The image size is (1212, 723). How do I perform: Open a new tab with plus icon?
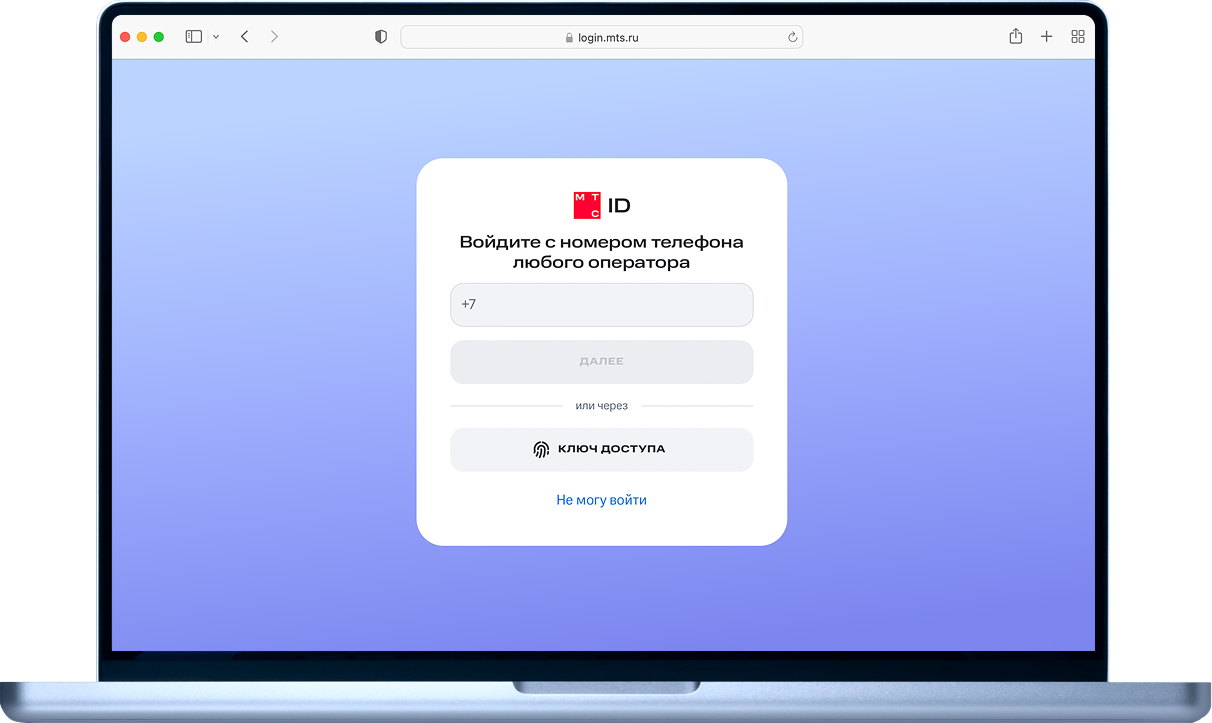pyautogui.click(x=1046, y=37)
